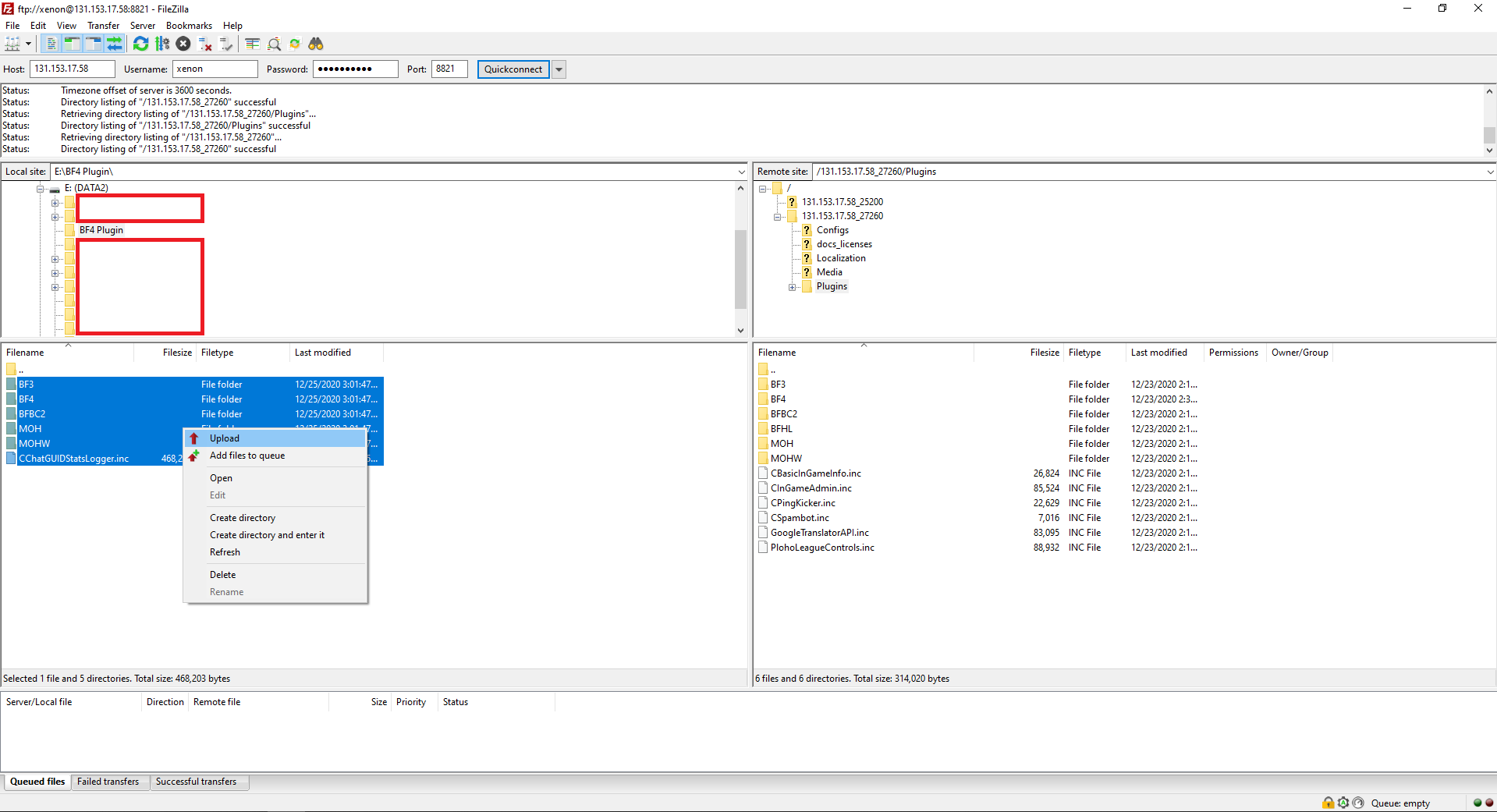Toggle directory comparison
1497x812 pixels.
274,44
